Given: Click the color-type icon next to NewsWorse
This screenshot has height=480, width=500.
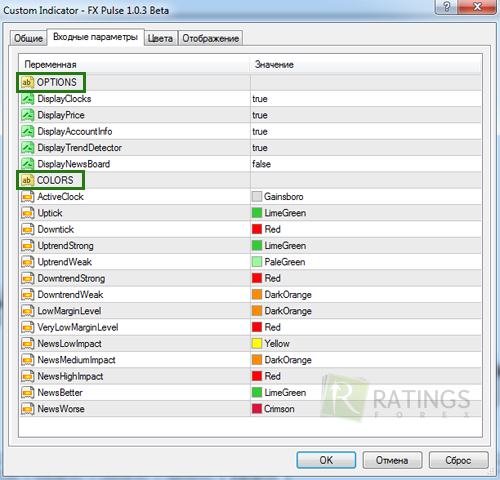Looking at the screenshot, I should (x=27, y=409).
